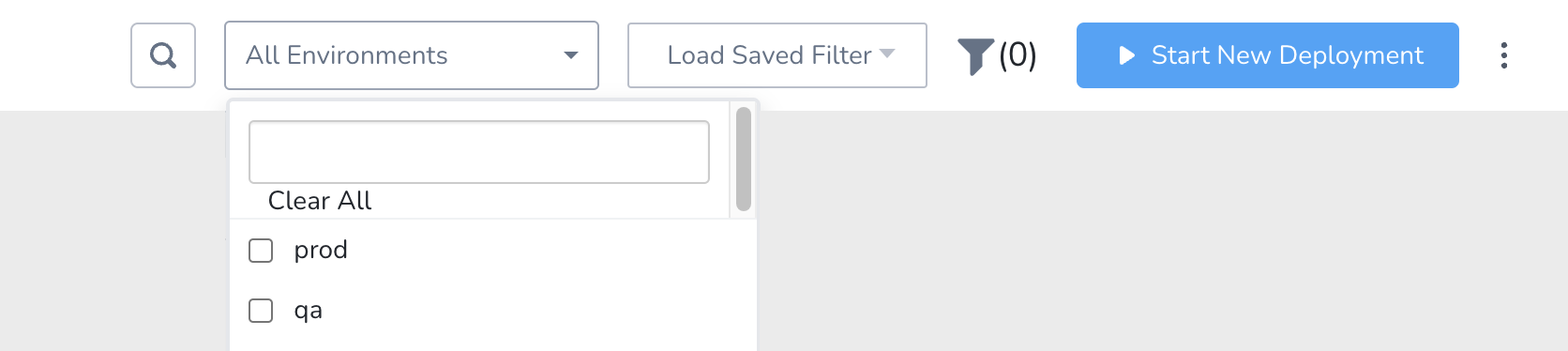Click the magnifying glass search icon
Viewport: 1568px width, 351px height.
tap(163, 55)
